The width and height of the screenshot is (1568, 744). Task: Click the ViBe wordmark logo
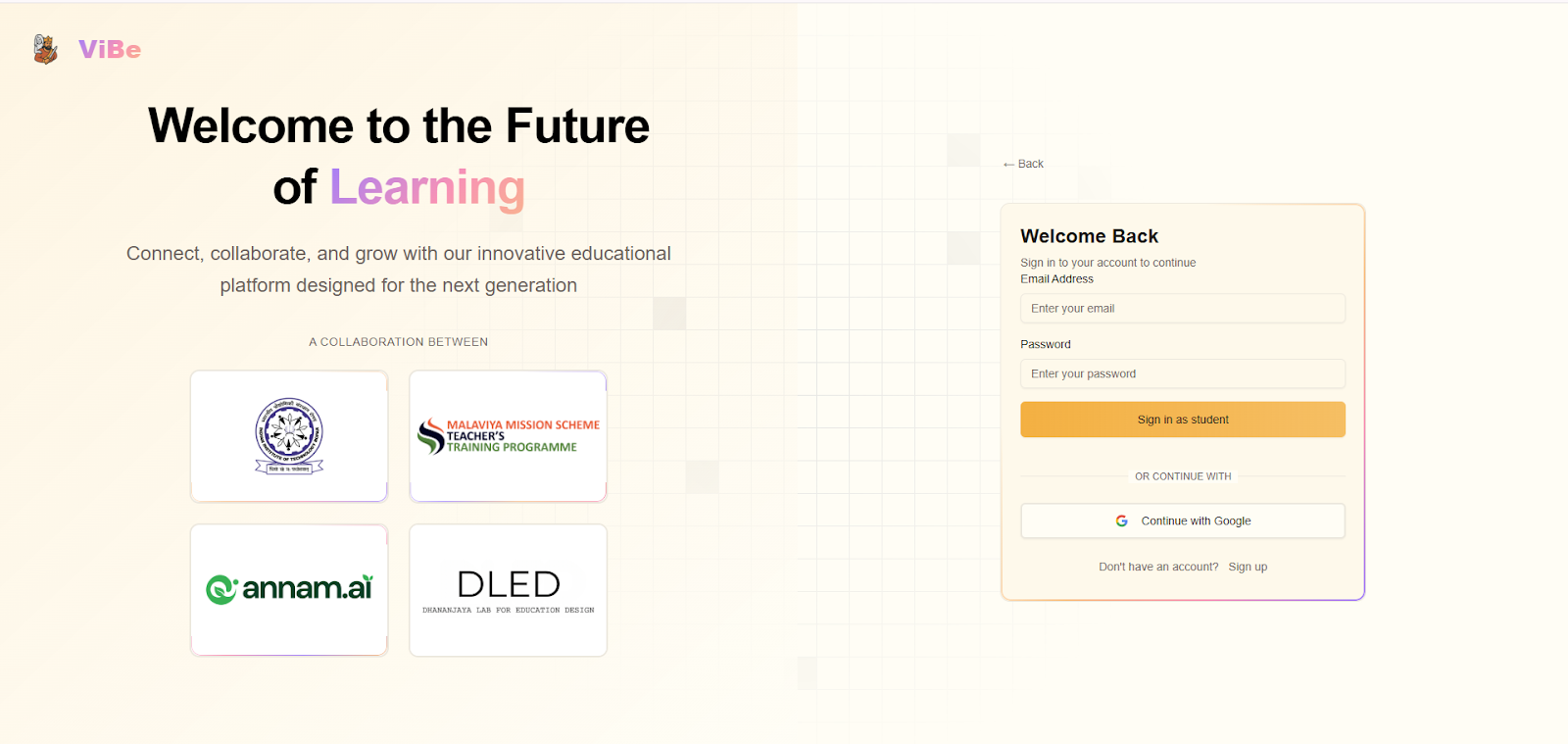[x=109, y=49]
